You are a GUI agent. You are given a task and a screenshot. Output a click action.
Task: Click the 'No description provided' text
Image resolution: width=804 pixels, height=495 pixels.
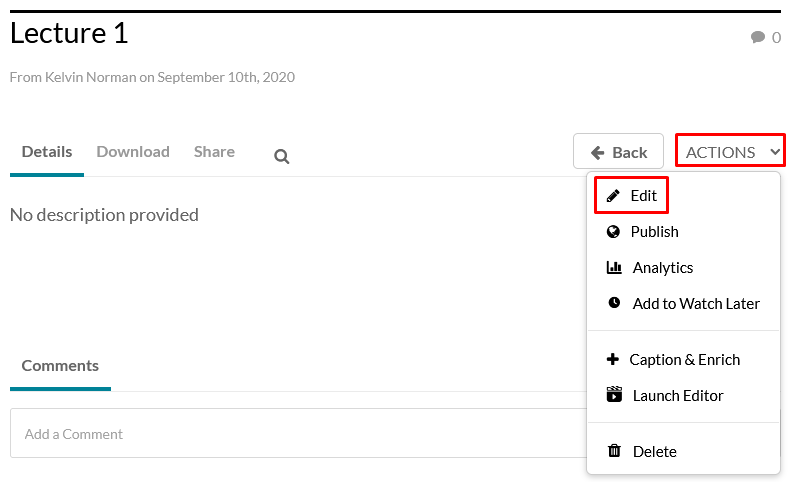click(104, 215)
